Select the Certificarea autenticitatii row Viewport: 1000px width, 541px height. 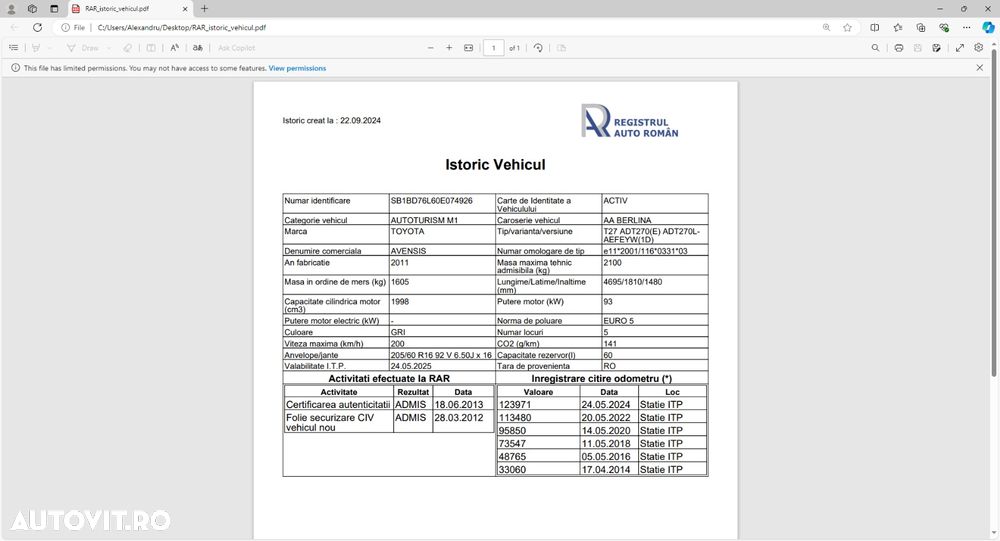click(389, 404)
